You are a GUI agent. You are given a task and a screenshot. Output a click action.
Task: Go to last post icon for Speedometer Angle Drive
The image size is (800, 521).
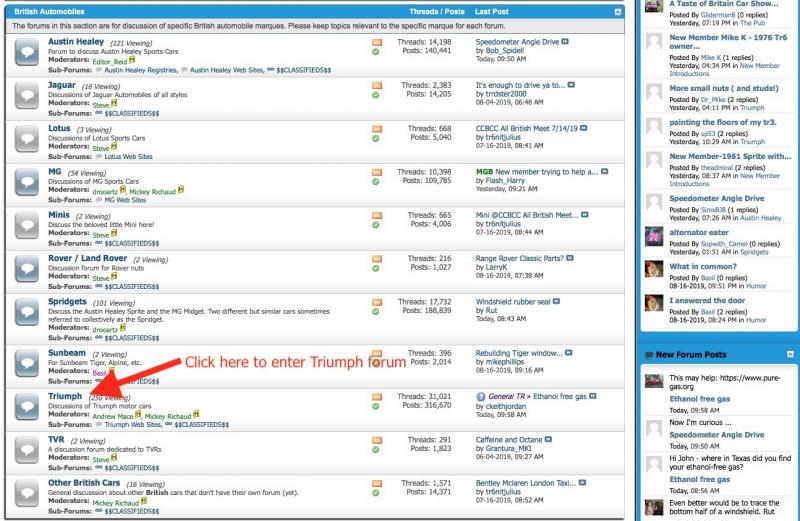click(x=565, y=41)
